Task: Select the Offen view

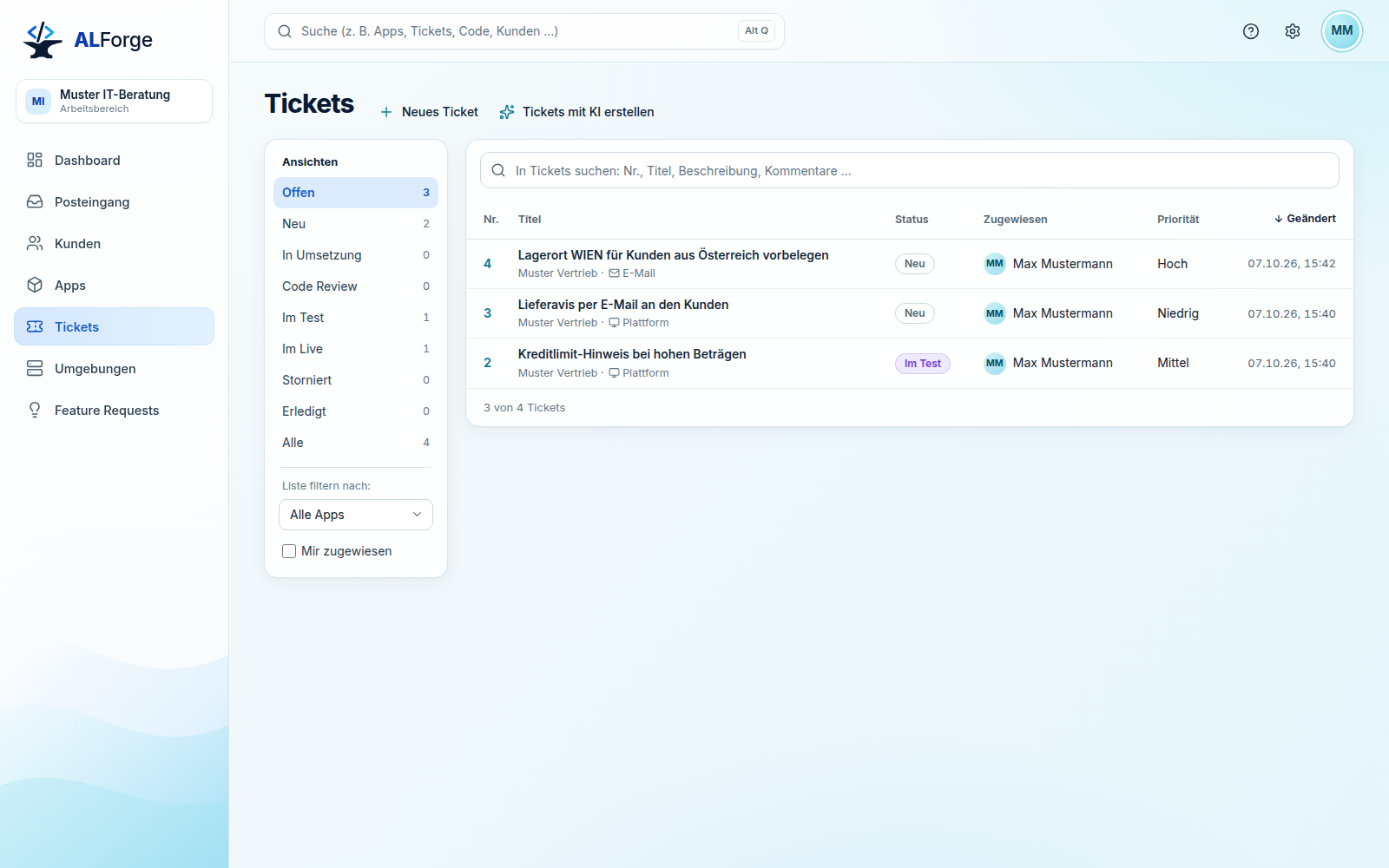Action: coord(356,193)
